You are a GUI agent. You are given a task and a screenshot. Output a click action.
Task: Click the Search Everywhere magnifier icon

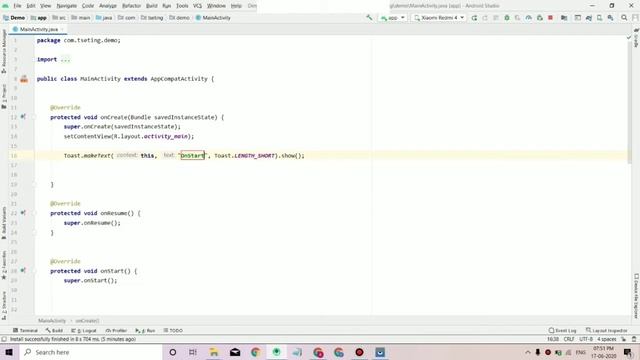coord(624,18)
